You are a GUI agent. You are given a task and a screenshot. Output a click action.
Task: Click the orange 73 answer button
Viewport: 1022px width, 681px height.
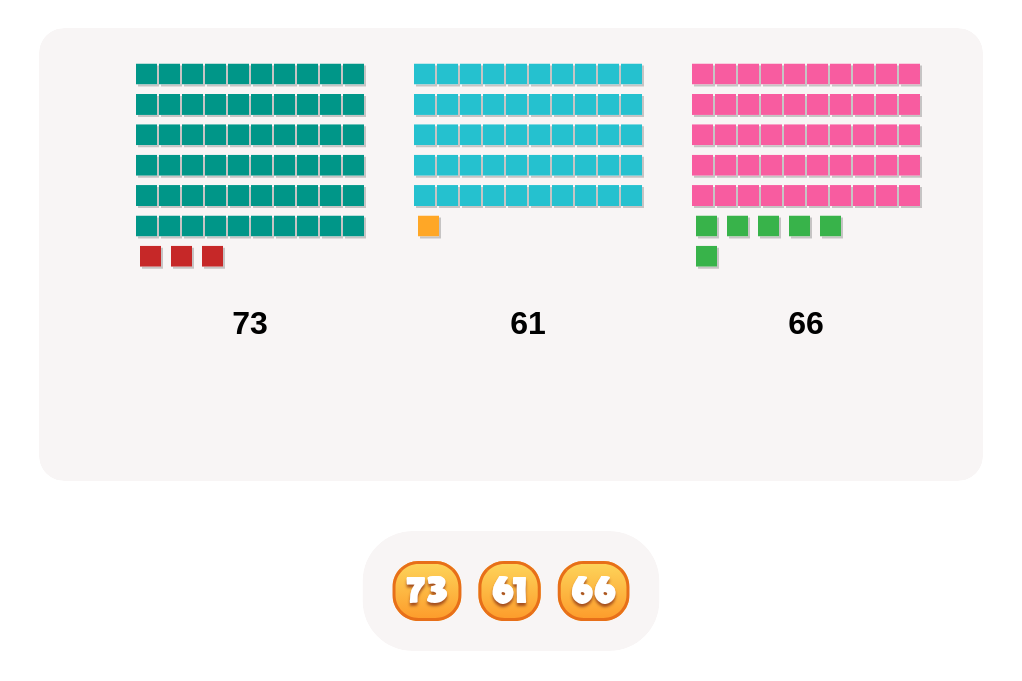pyautogui.click(x=427, y=590)
